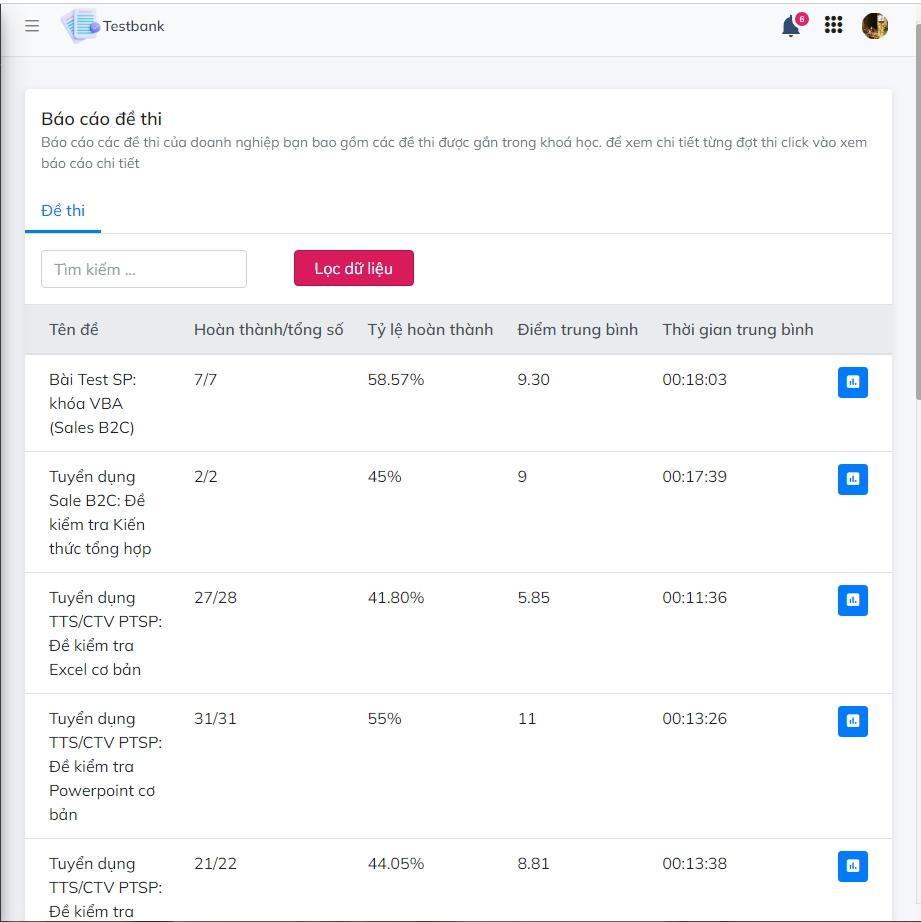Click the "Thời gian trung bình" column header
Screen dimensions: 921x922
click(x=738, y=328)
